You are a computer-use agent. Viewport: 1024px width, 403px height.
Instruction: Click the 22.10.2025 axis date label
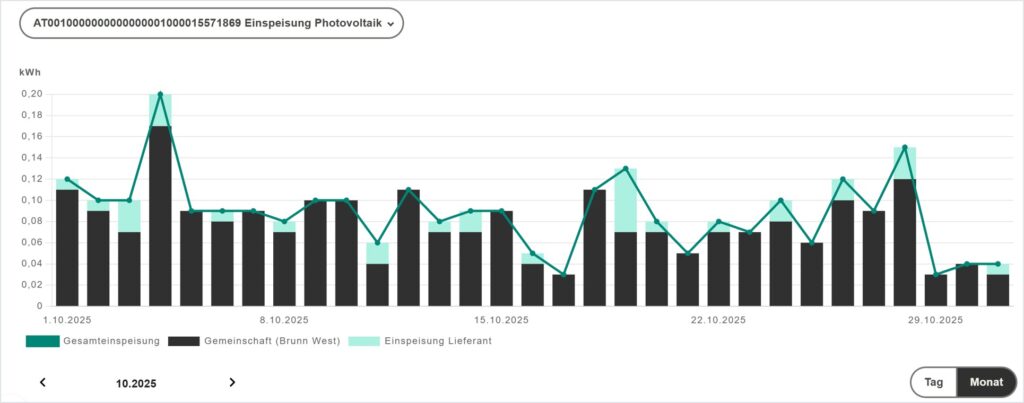(x=718, y=320)
